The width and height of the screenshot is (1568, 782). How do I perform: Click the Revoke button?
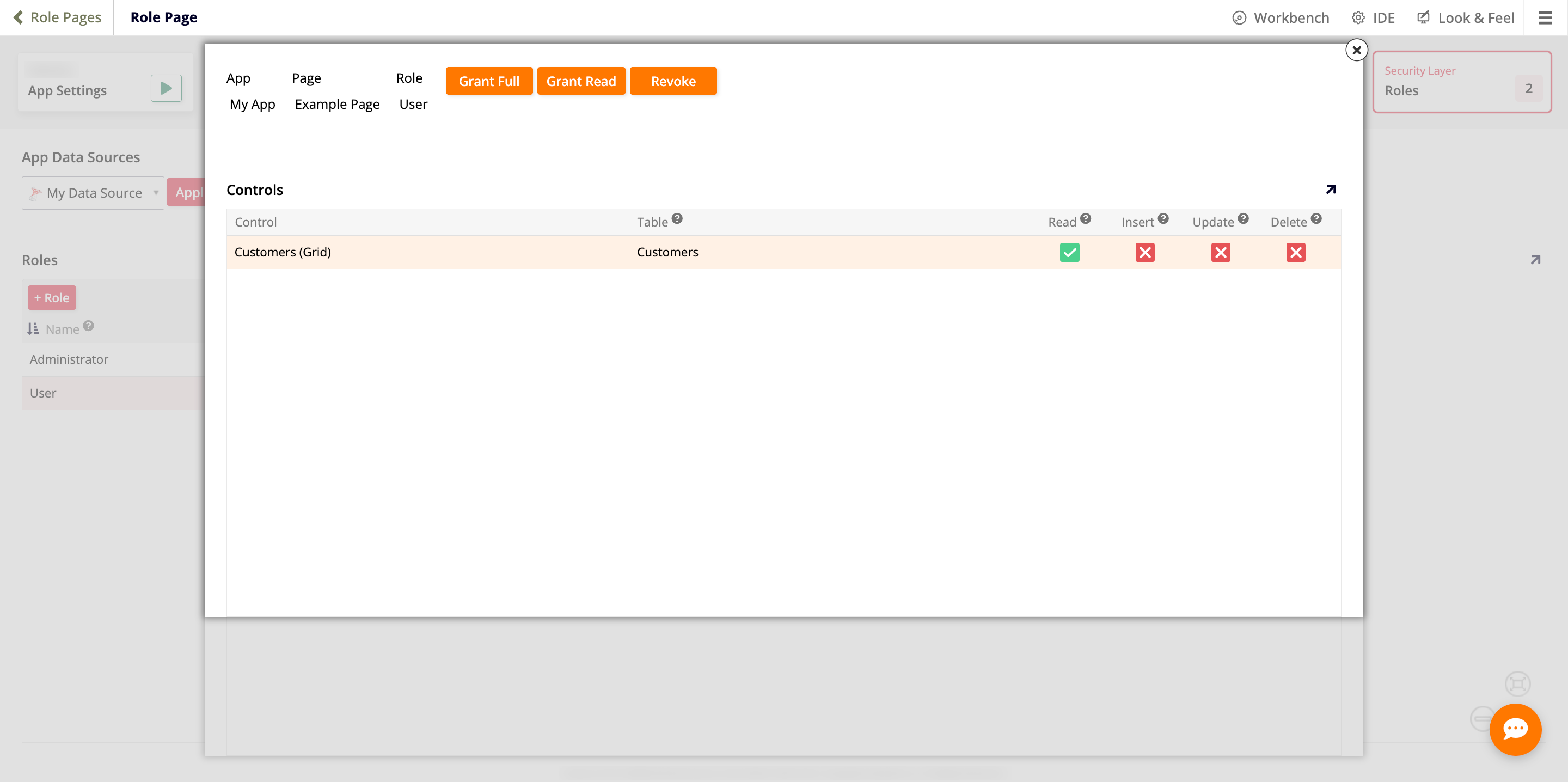click(x=673, y=81)
